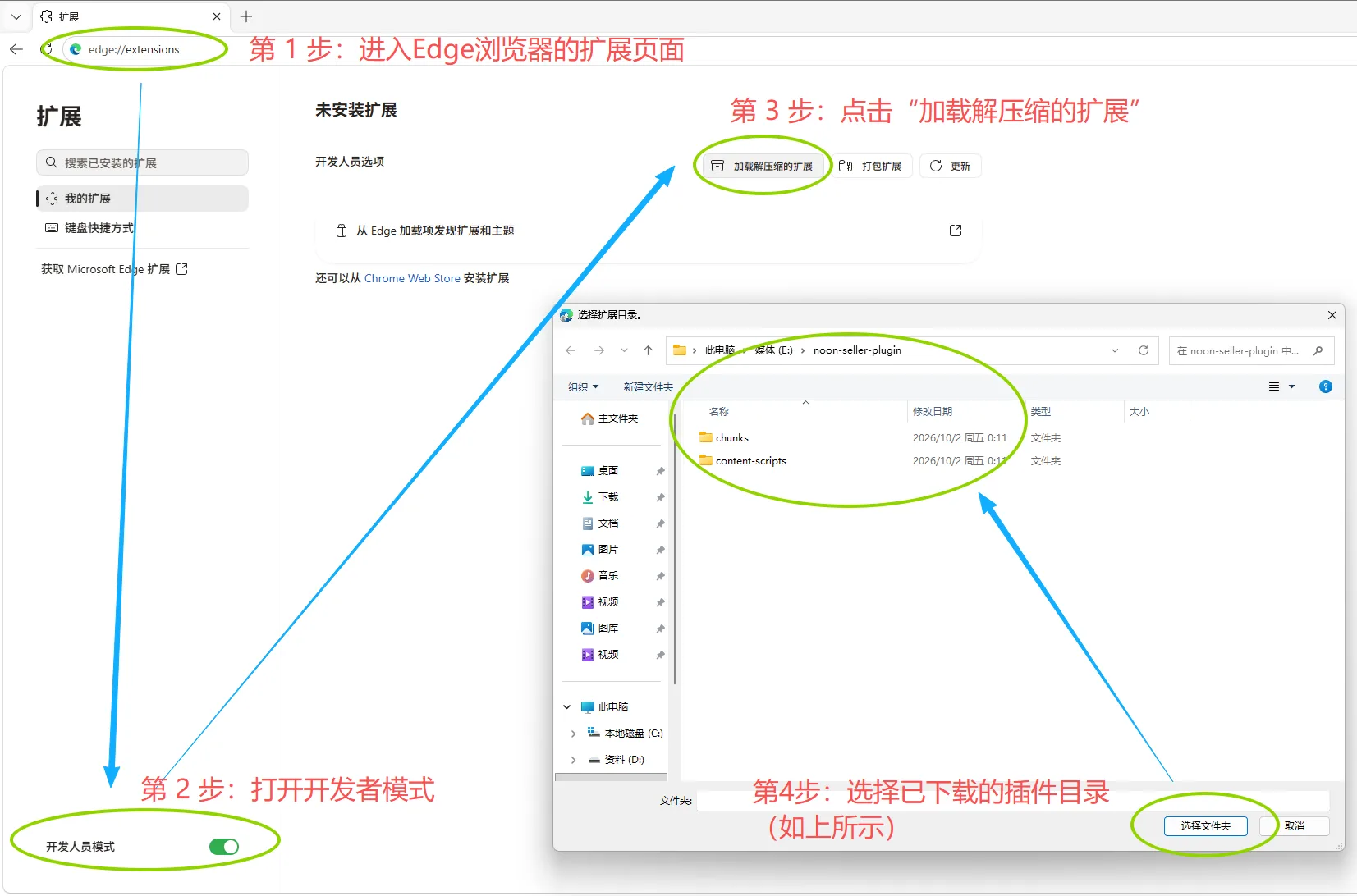
Task: Click the 加载解压缩的扩展 button
Action: [763, 166]
